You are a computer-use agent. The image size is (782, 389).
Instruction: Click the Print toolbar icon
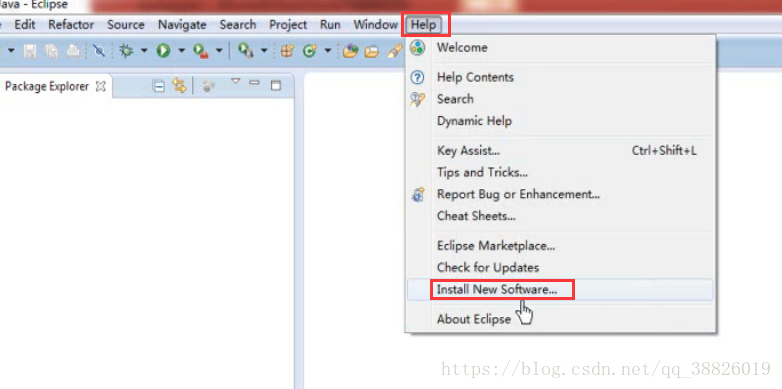(73, 50)
